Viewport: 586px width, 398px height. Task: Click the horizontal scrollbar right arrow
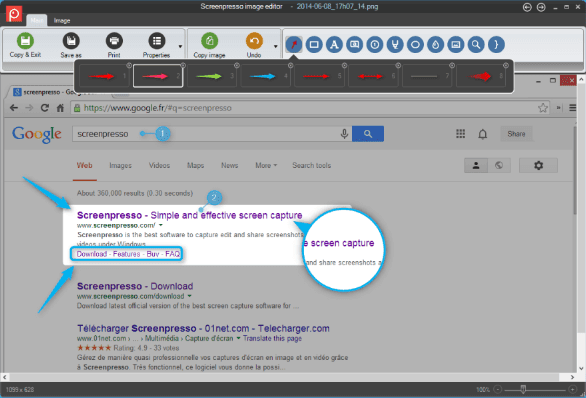(x=572, y=377)
